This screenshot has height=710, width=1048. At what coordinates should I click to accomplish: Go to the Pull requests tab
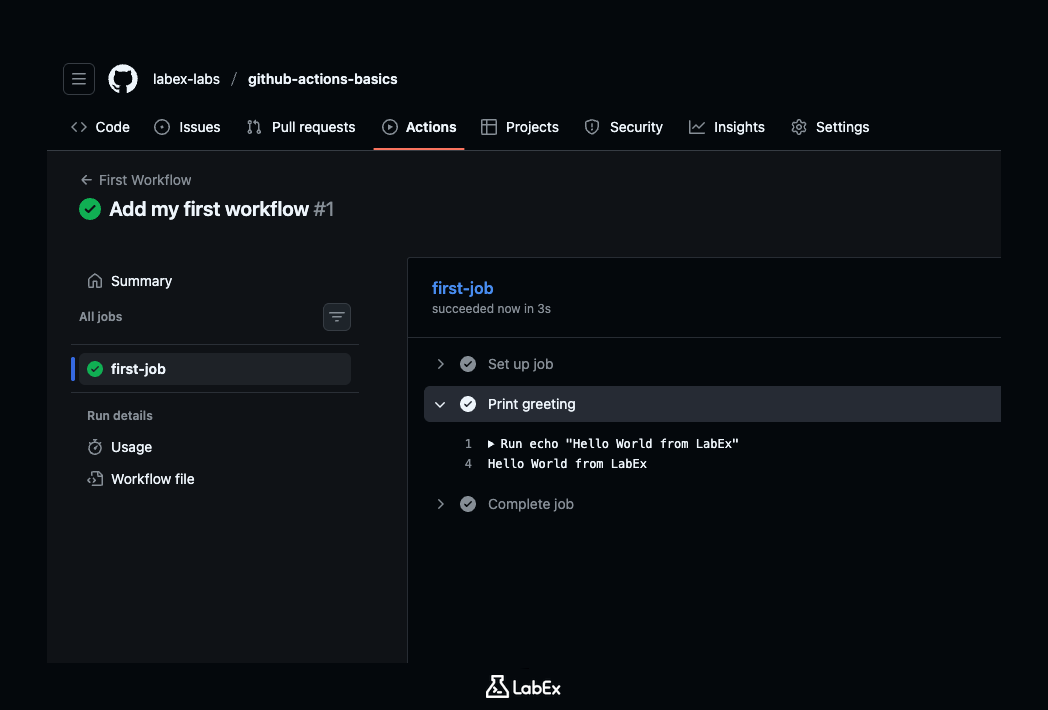pos(301,127)
